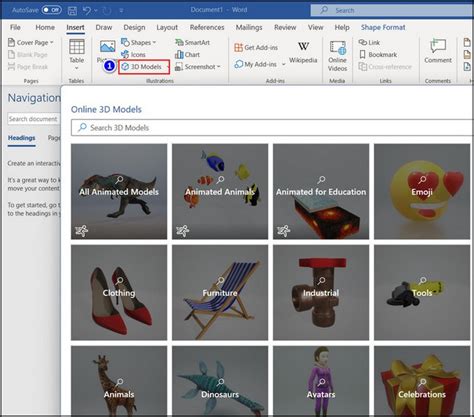The width and height of the screenshot is (474, 417).
Task: Open the Wikipedia add-in
Action: (303, 52)
